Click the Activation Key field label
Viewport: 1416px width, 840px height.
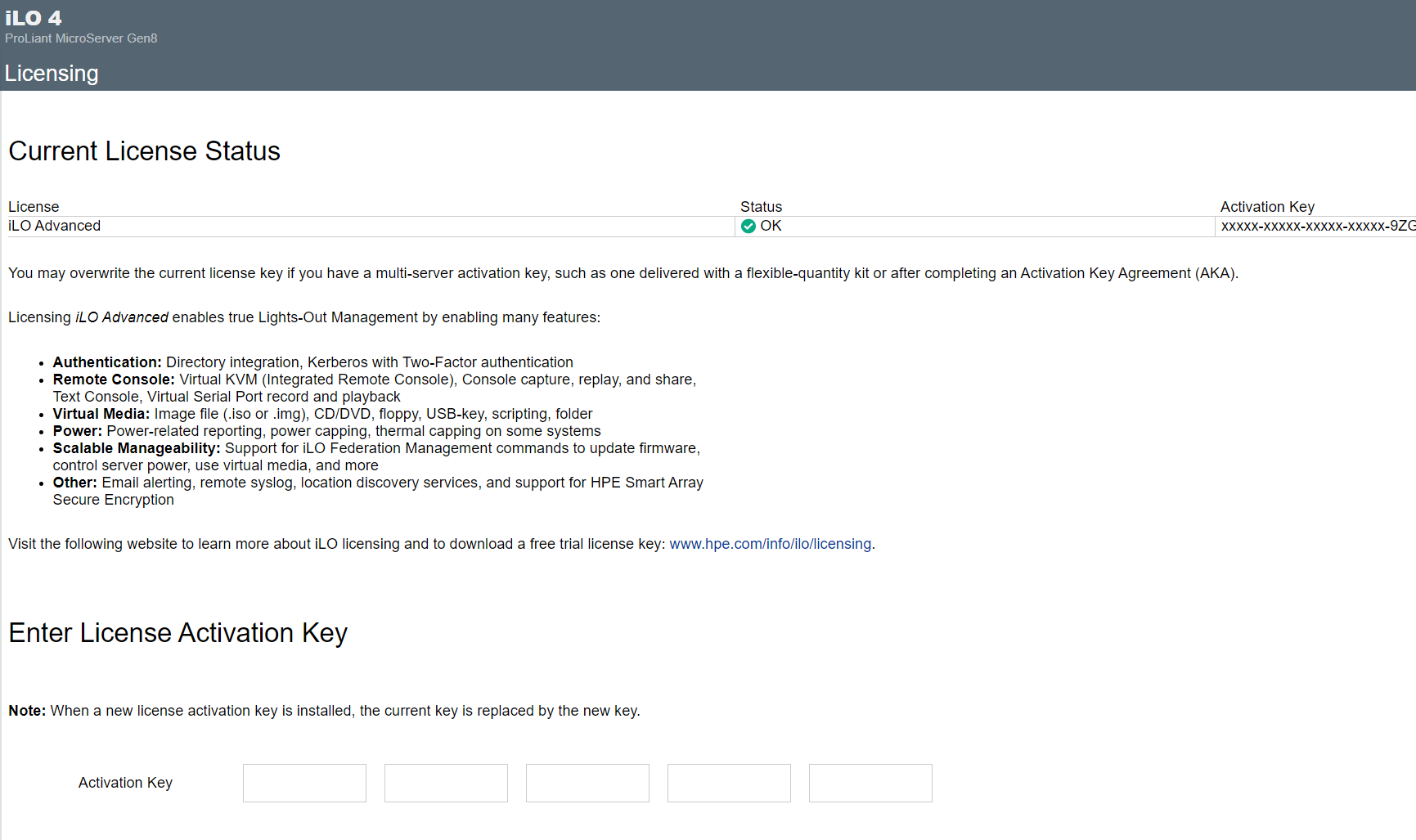125,783
